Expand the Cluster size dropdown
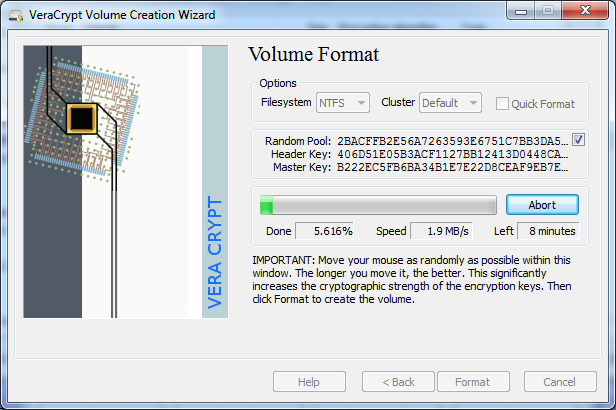This screenshot has height=410, width=616. pyautogui.click(x=450, y=103)
